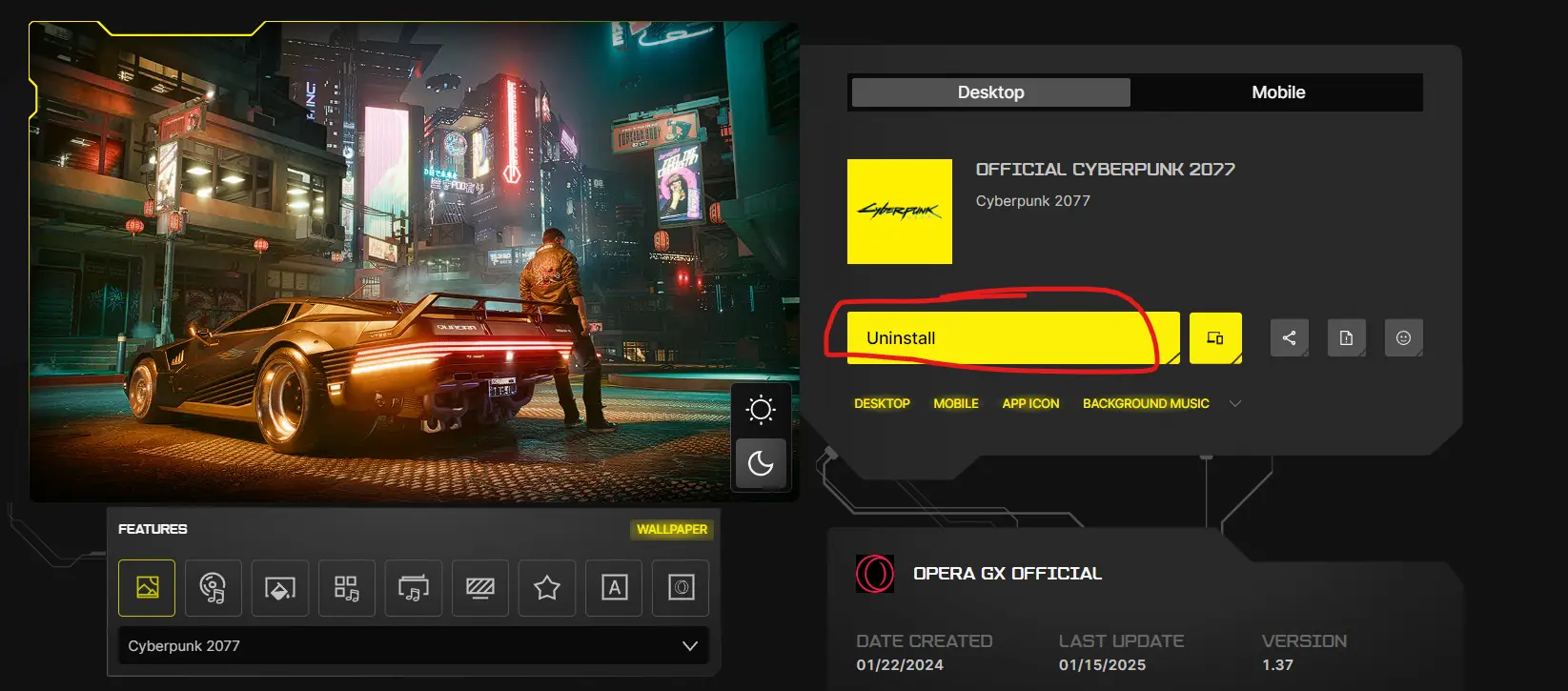Click the OFFICIAL CYBERPUNK 2077 title text
The image size is (1568, 691).
1106,170
